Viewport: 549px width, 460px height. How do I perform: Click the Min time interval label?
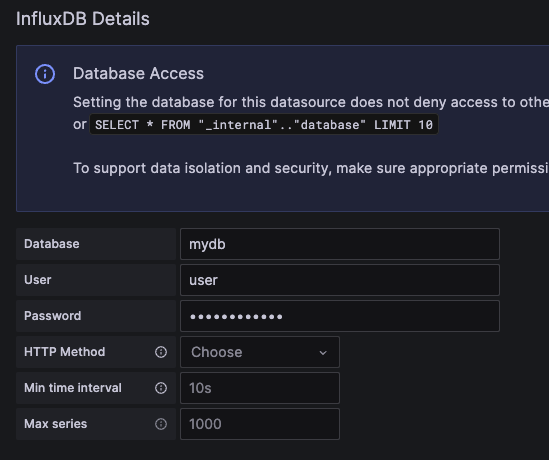point(73,388)
